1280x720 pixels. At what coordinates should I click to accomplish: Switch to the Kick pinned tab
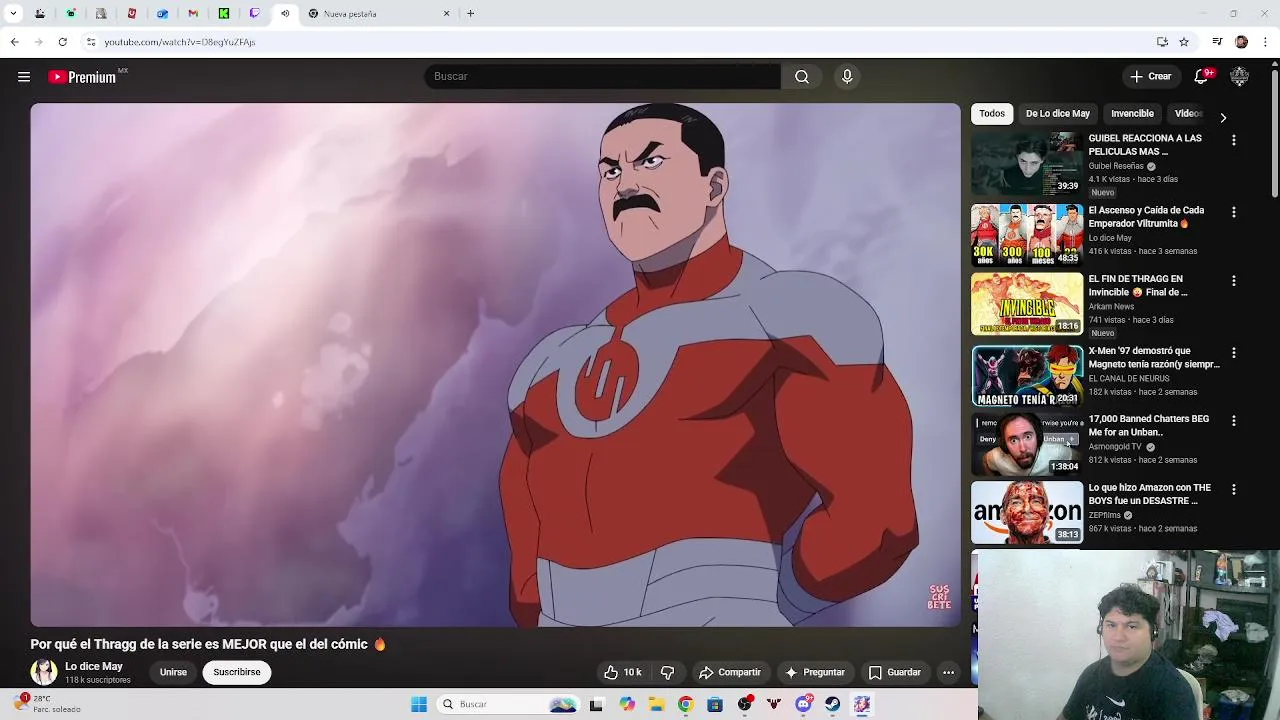click(x=224, y=14)
